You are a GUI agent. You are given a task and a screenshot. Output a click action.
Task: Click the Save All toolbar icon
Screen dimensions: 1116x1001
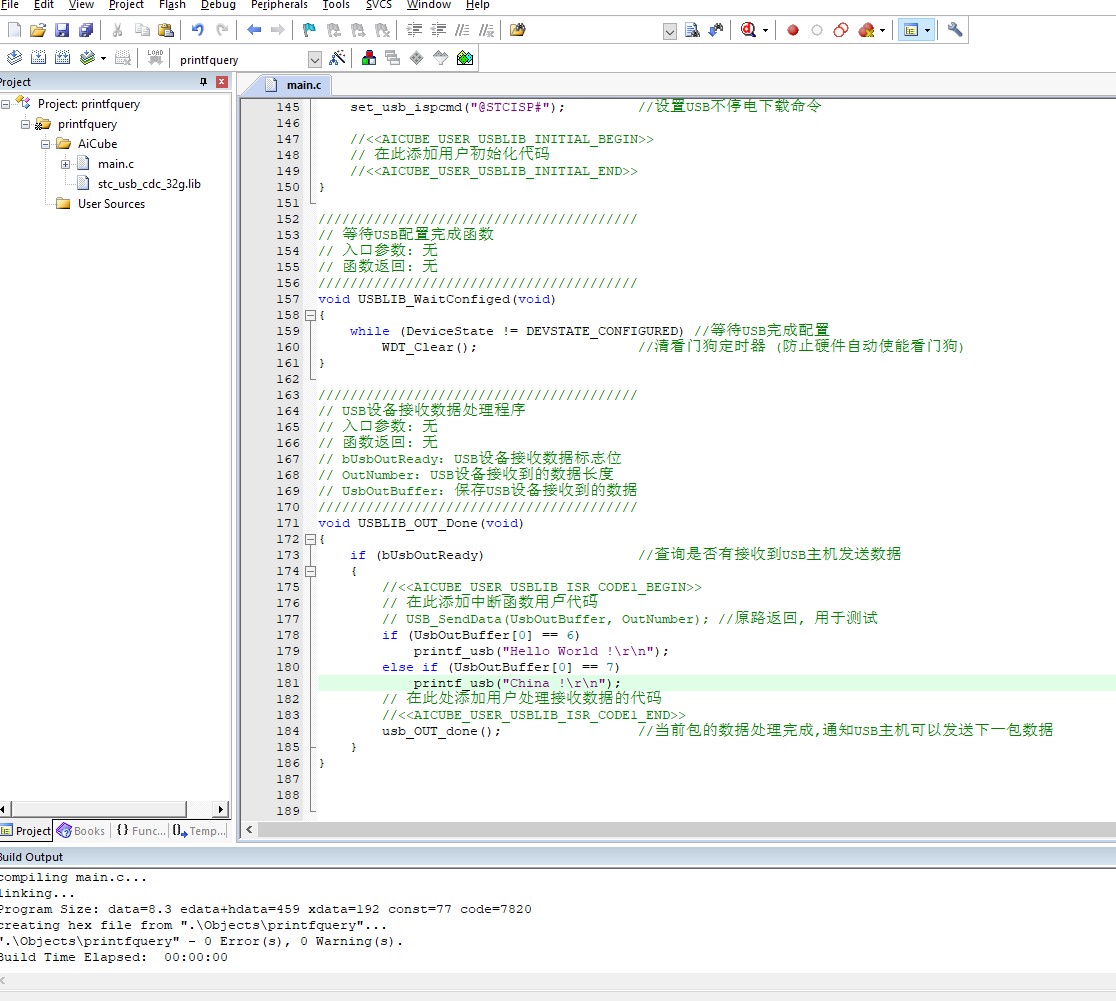point(86,30)
